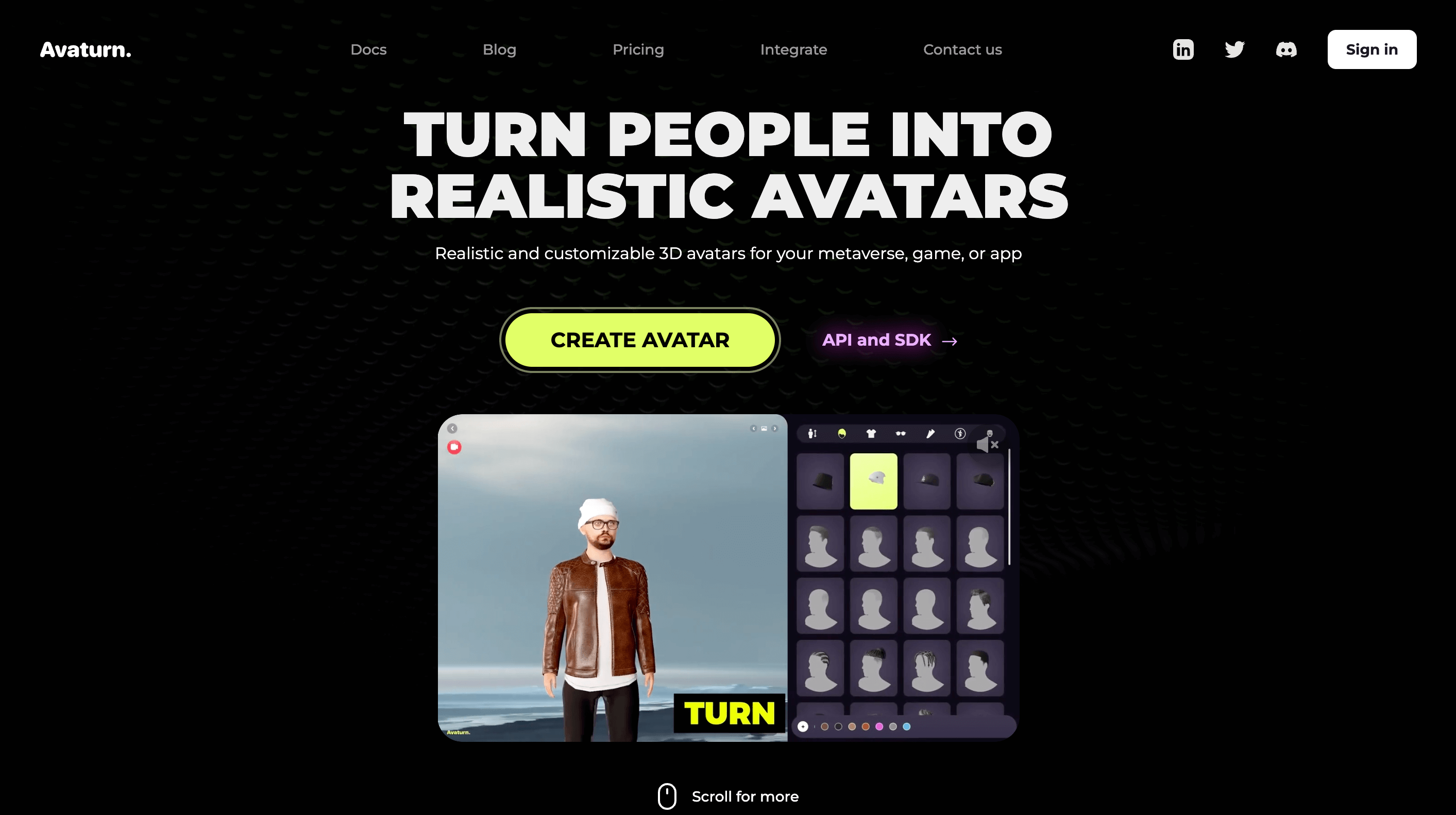This screenshot has height=815, width=1456.
Task: Toggle the avatar hair style panel
Action: click(x=842, y=432)
